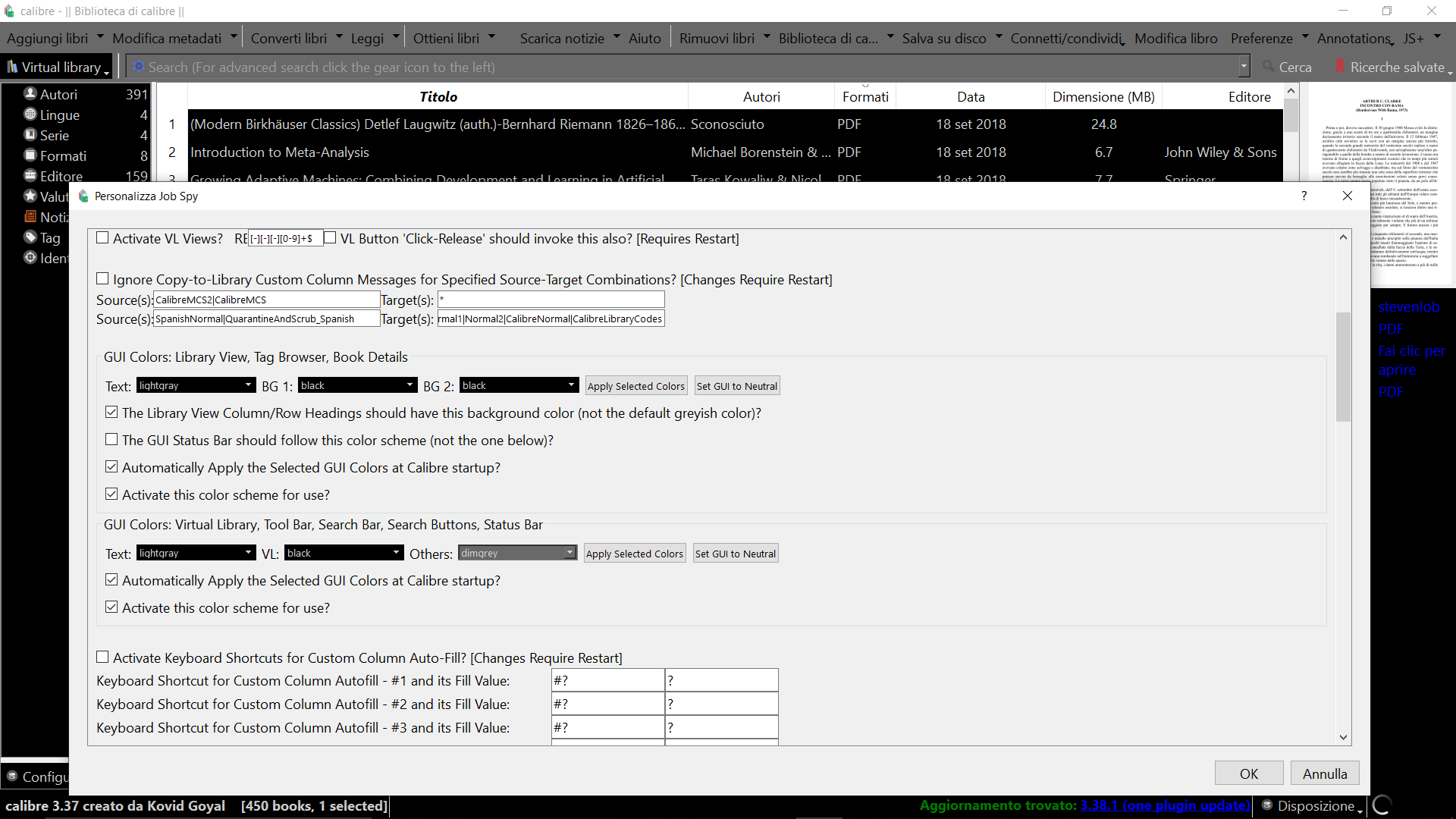Click the first Apply Selected Colors button
The height and width of the screenshot is (819, 1456).
635,385
